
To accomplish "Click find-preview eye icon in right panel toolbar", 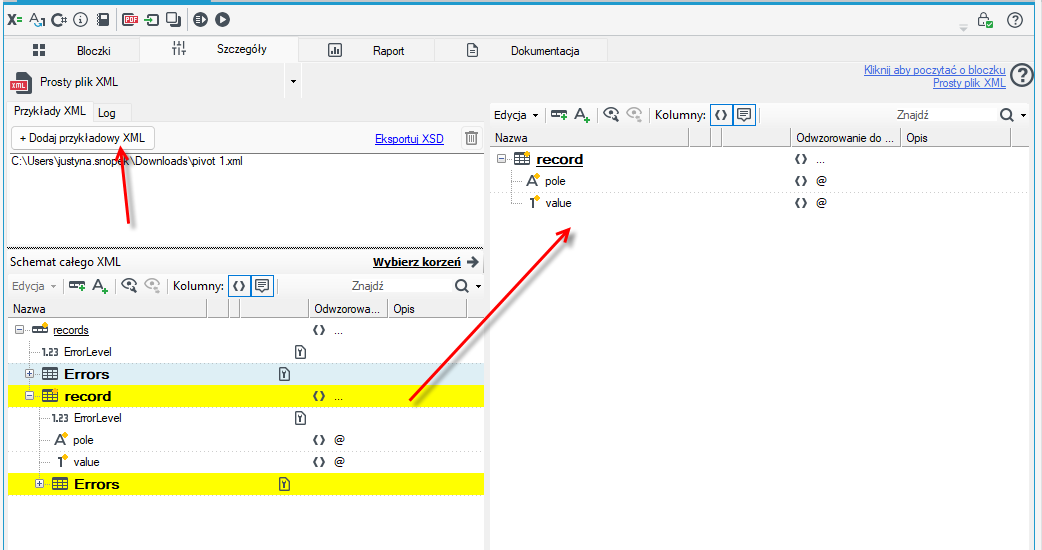I will (x=611, y=115).
